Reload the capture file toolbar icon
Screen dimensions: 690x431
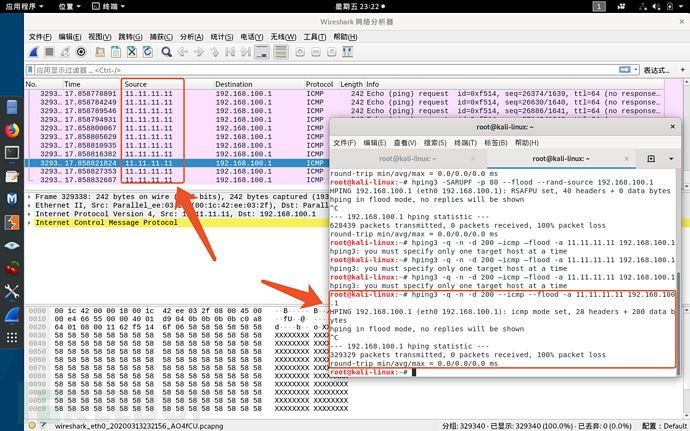click(147, 52)
